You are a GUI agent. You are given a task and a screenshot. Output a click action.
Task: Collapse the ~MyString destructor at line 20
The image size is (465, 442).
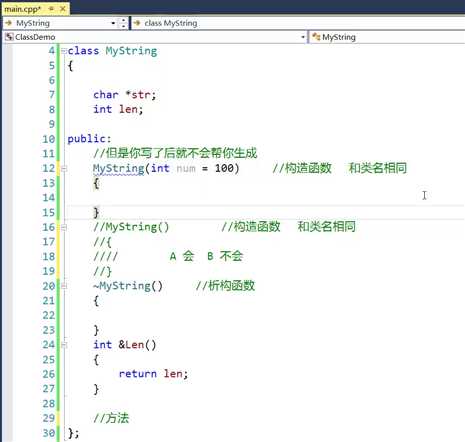tap(64, 286)
